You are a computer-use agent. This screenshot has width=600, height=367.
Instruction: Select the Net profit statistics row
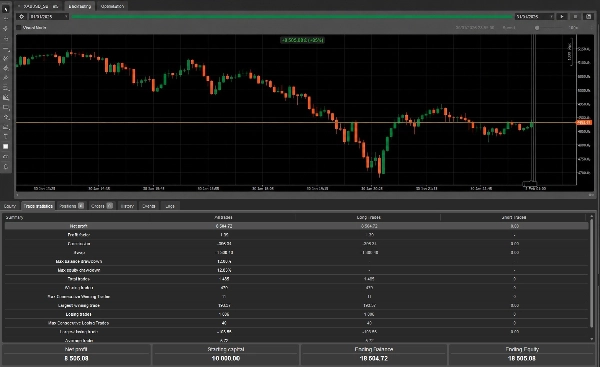click(297, 226)
